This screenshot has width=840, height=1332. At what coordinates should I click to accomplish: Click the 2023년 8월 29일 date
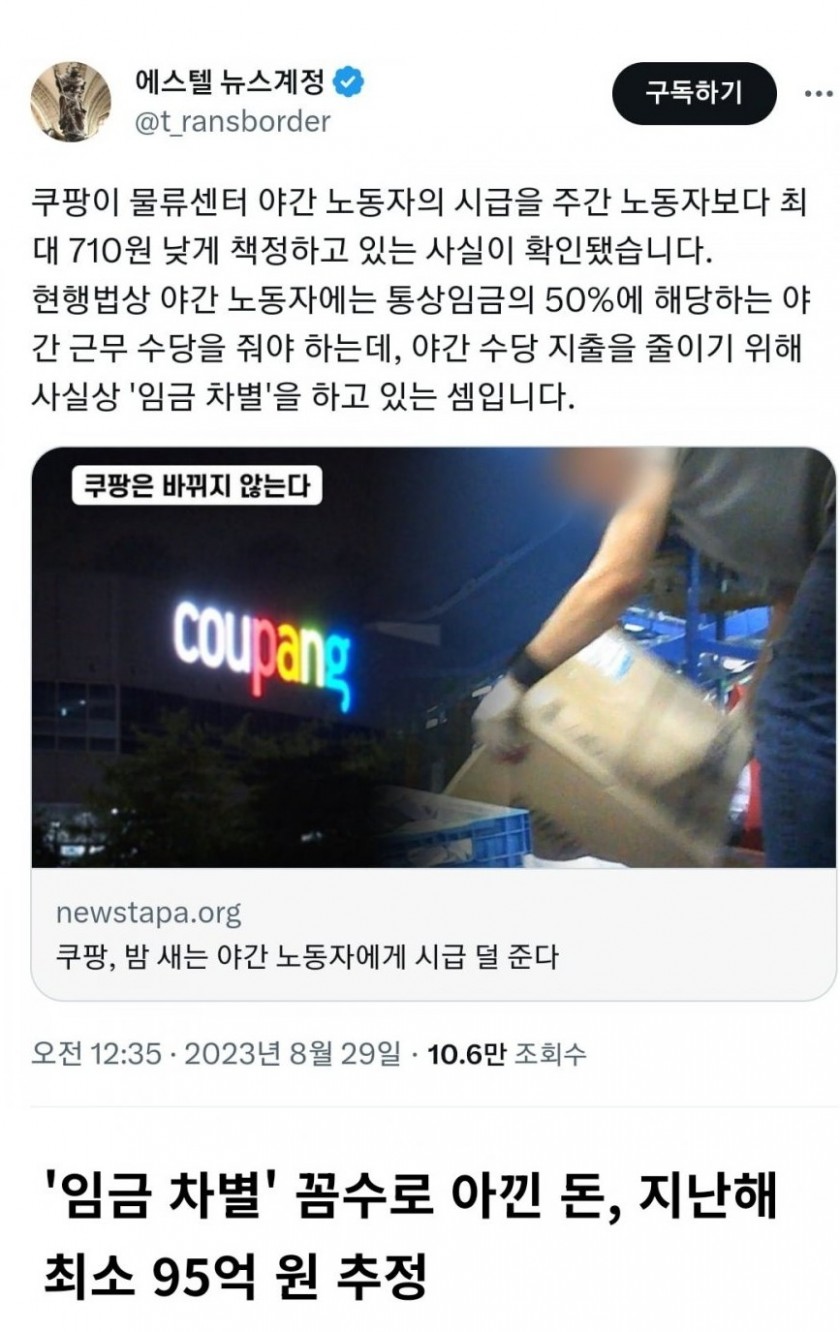click(293, 1053)
